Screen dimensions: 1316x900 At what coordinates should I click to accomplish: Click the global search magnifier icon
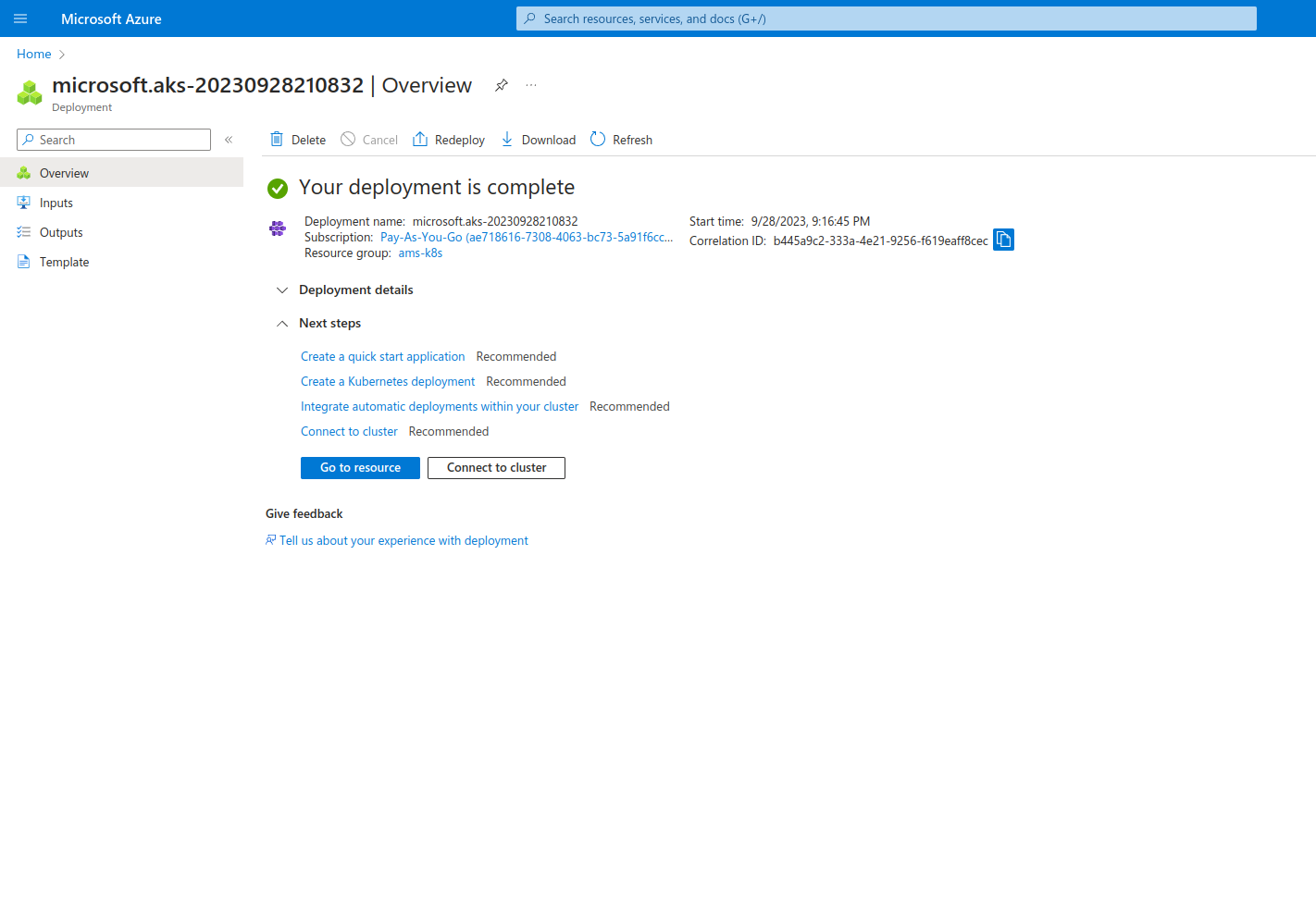point(530,18)
